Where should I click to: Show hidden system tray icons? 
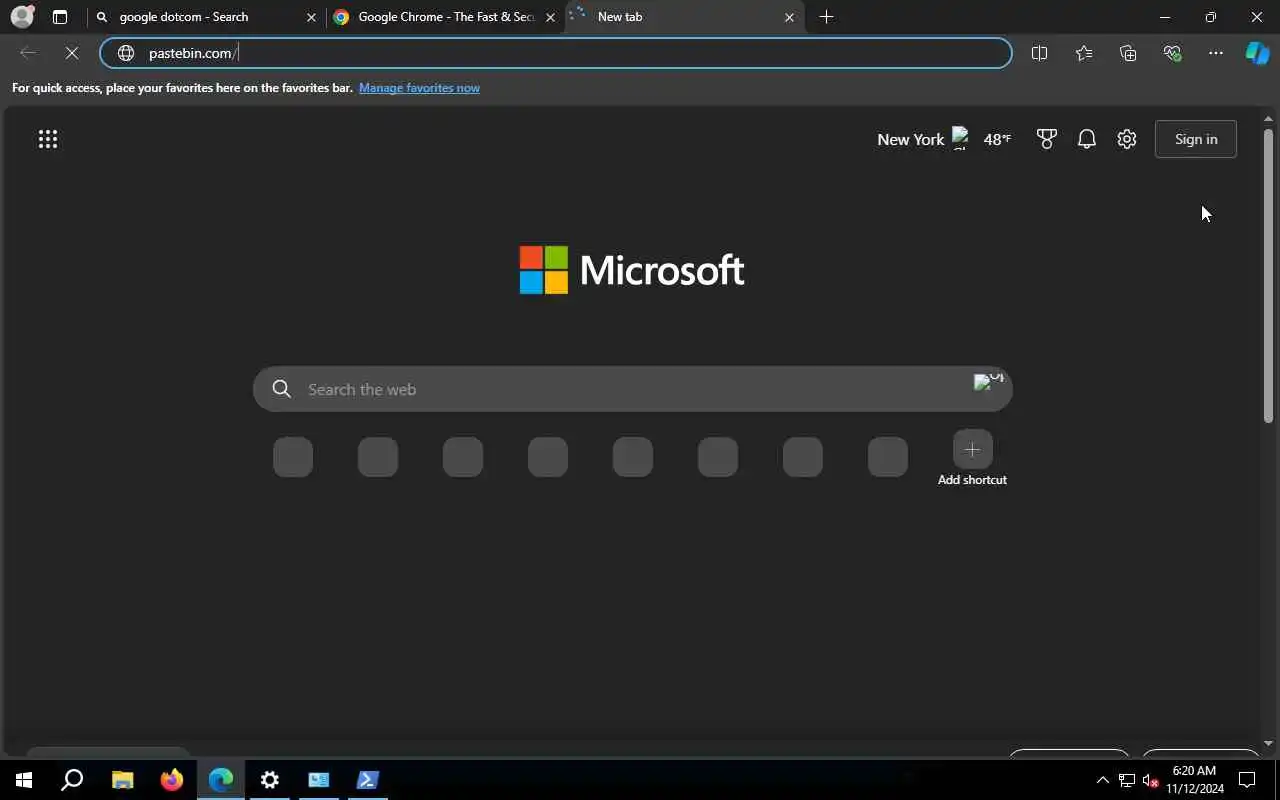point(1103,780)
